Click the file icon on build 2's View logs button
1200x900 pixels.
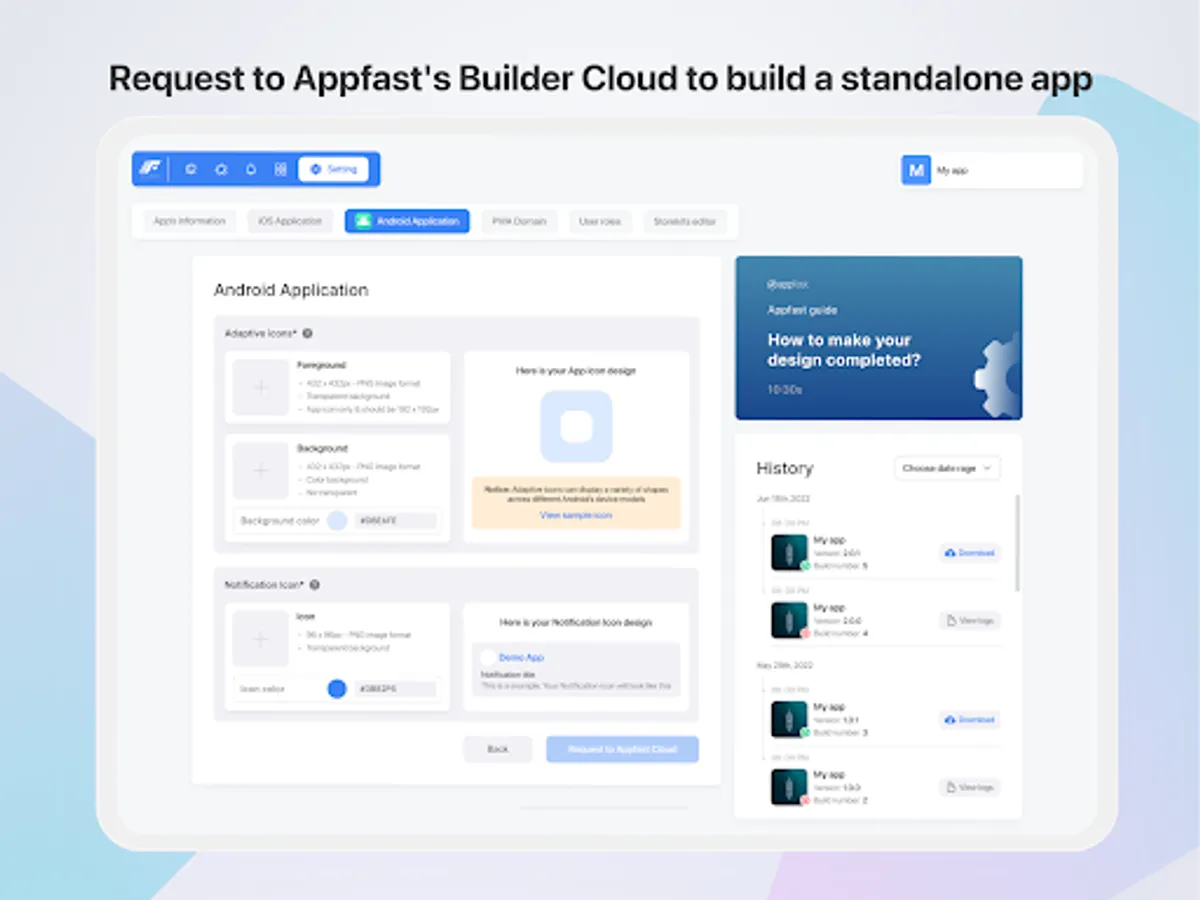pyautogui.click(x=950, y=788)
